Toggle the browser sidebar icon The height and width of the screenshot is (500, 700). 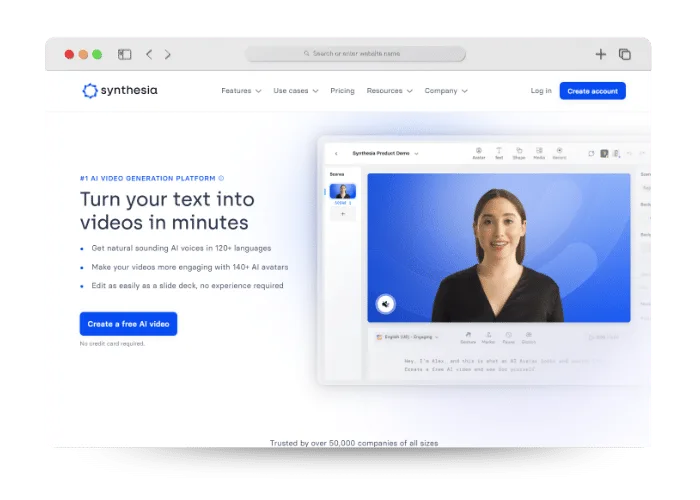tap(125, 54)
